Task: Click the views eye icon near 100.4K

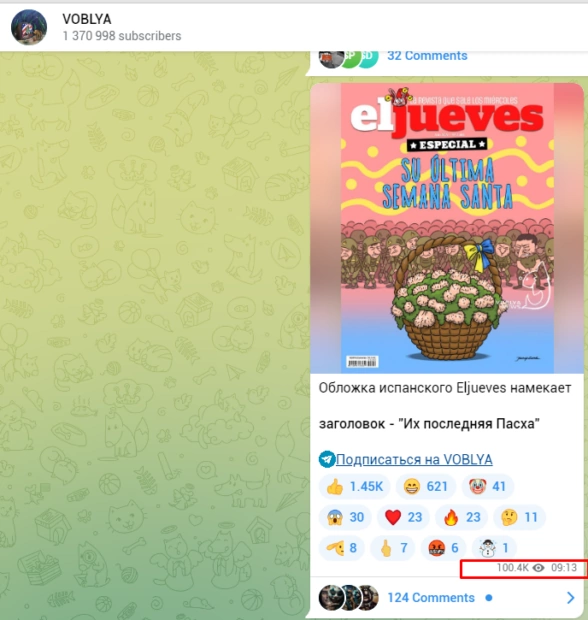Action: 538,568
